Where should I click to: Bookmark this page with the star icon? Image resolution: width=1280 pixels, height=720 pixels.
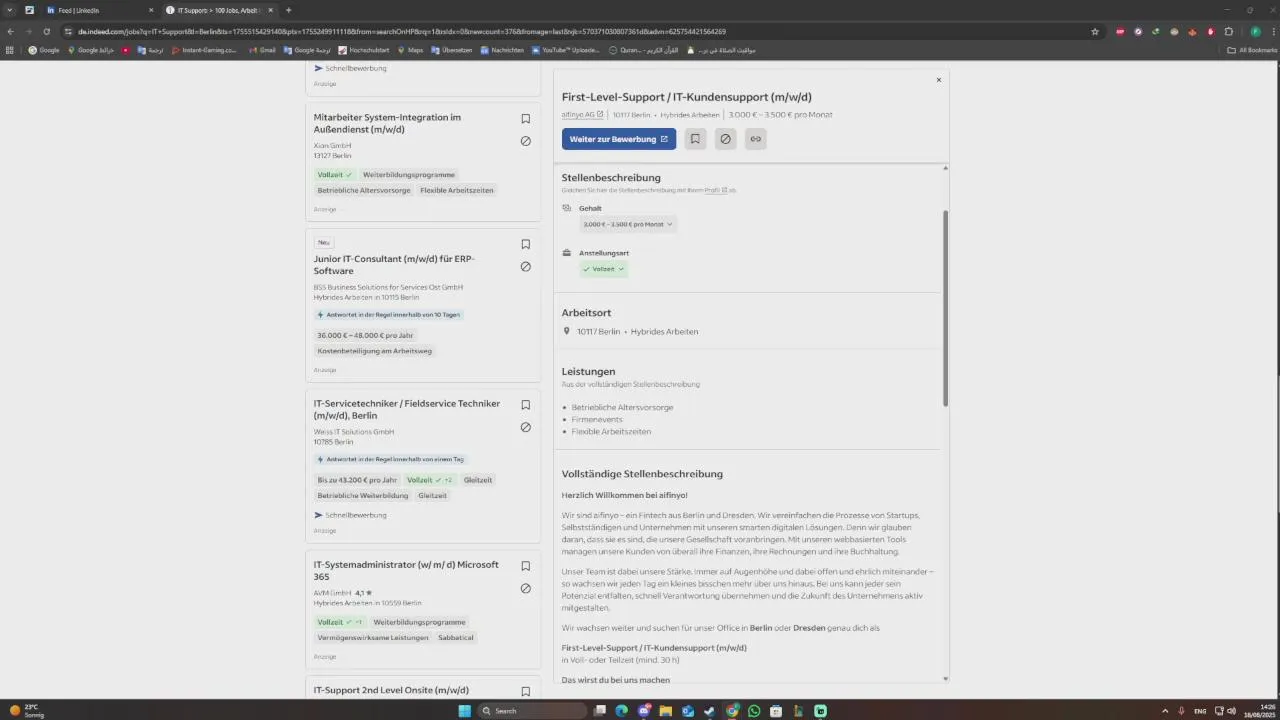click(x=1095, y=31)
